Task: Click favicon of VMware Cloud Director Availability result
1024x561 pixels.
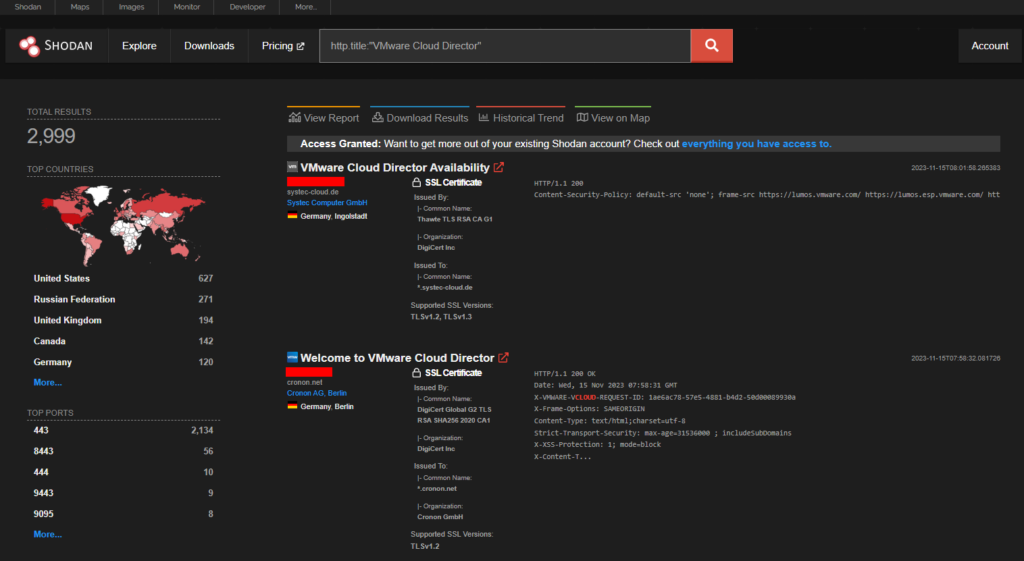Action: (293, 167)
